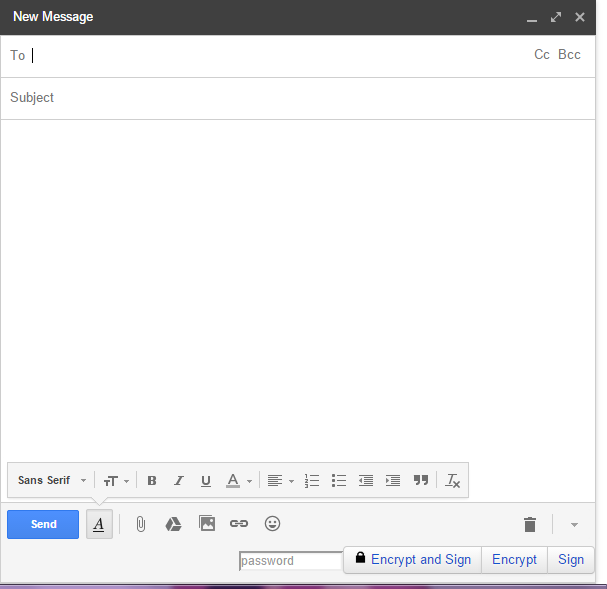The image size is (607, 589).
Task: Toggle italic formatting
Action: pyautogui.click(x=179, y=481)
